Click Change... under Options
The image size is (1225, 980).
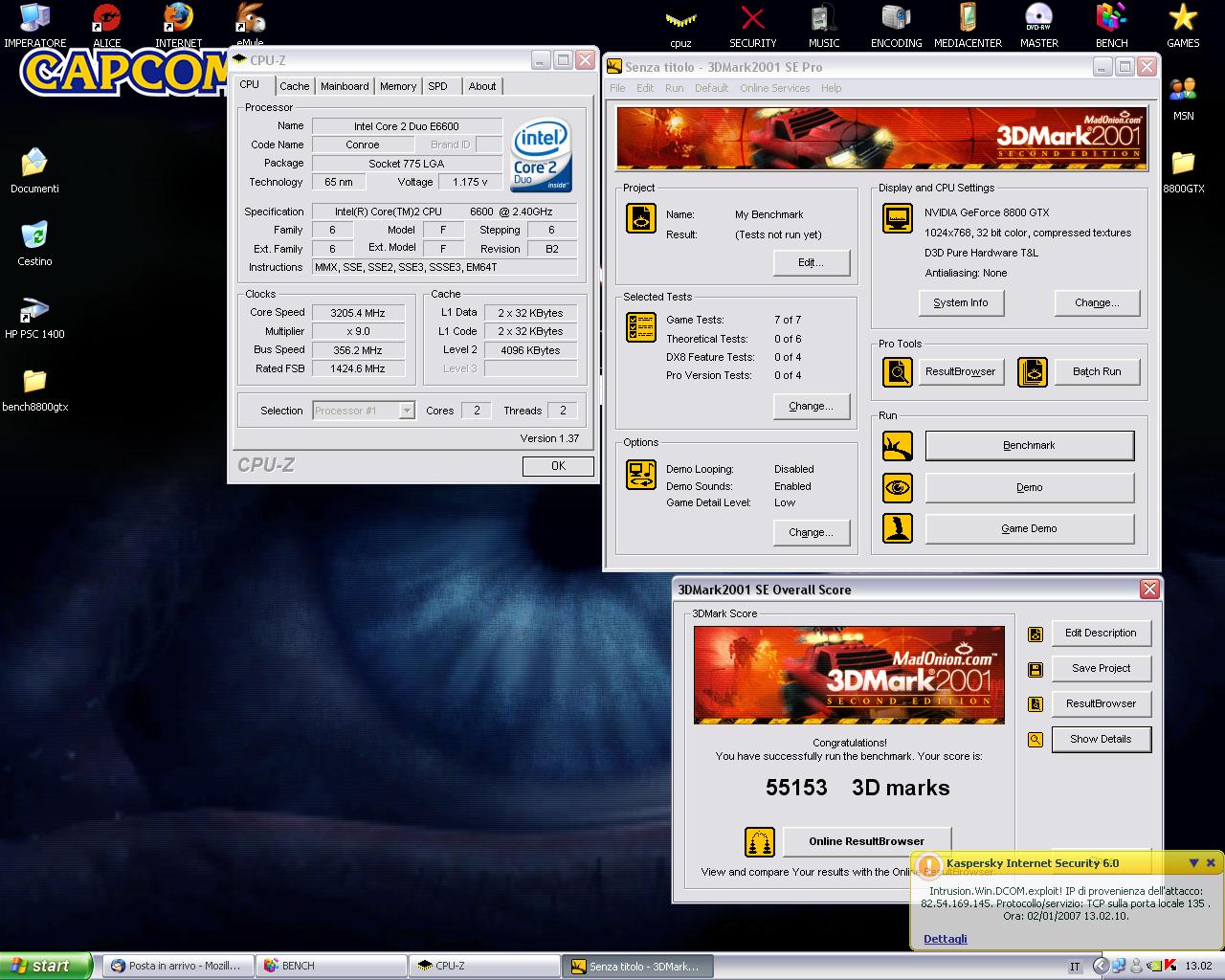812,532
